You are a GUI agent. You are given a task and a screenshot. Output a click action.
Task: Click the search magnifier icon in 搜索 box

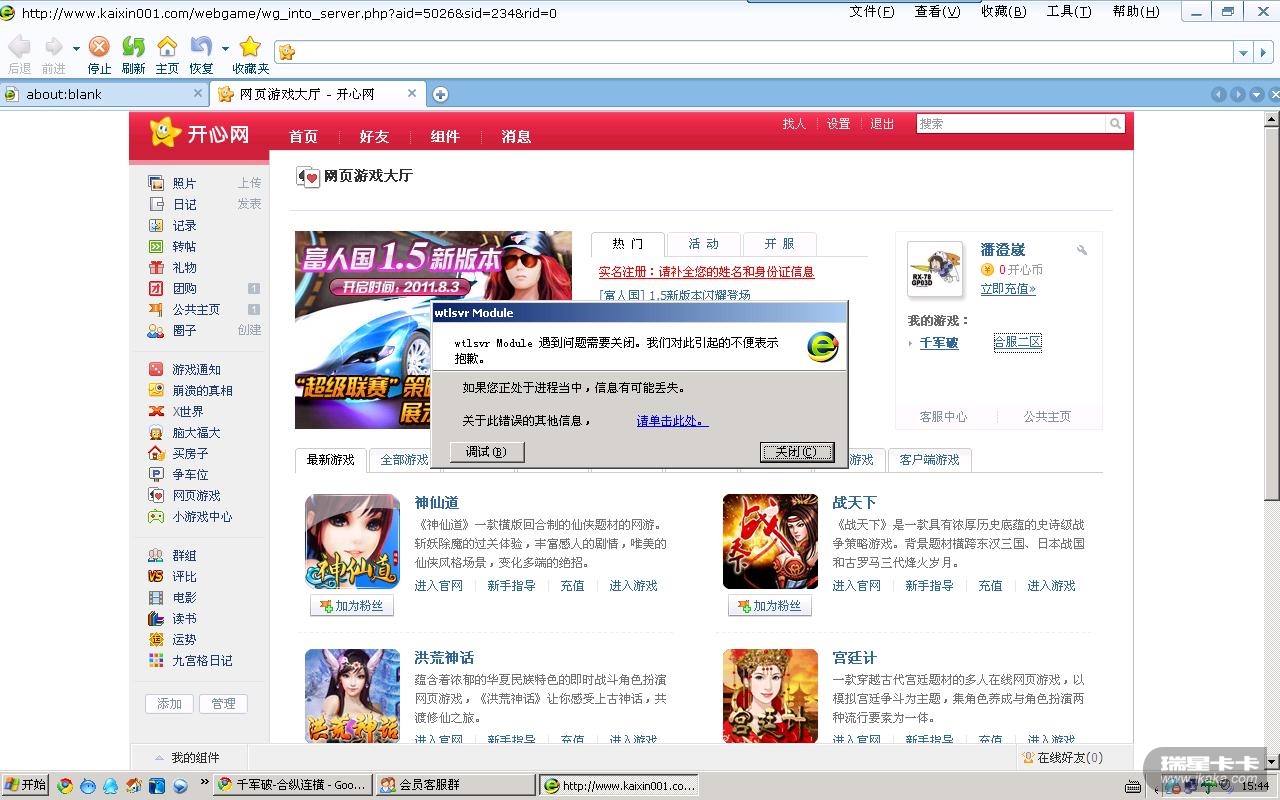[1115, 123]
